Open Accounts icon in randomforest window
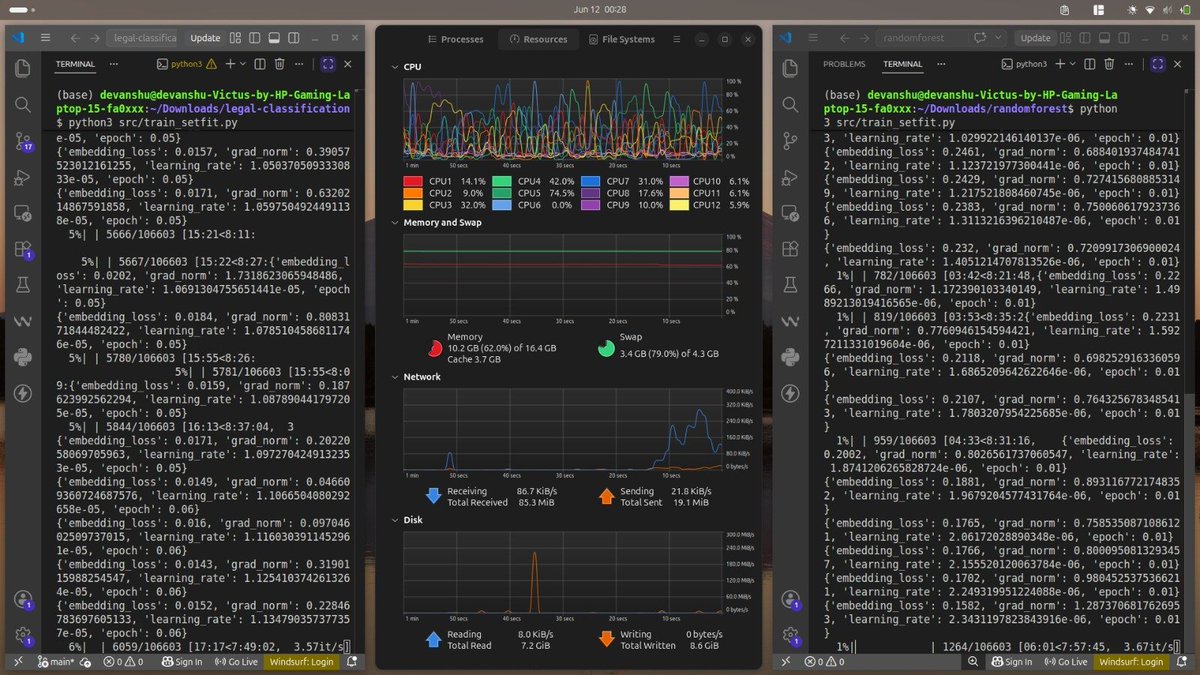Screen dimensions: 1200x675 [790, 600]
